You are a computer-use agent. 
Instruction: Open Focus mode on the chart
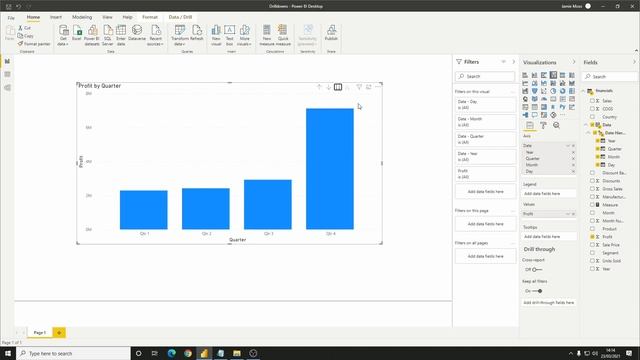[x=369, y=87]
